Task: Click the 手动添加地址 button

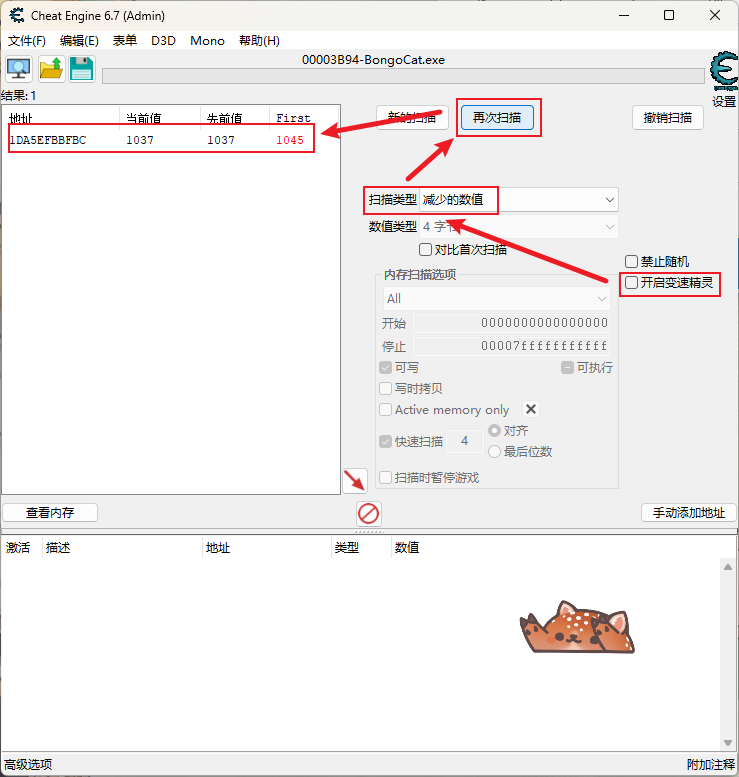Action: [688, 513]
